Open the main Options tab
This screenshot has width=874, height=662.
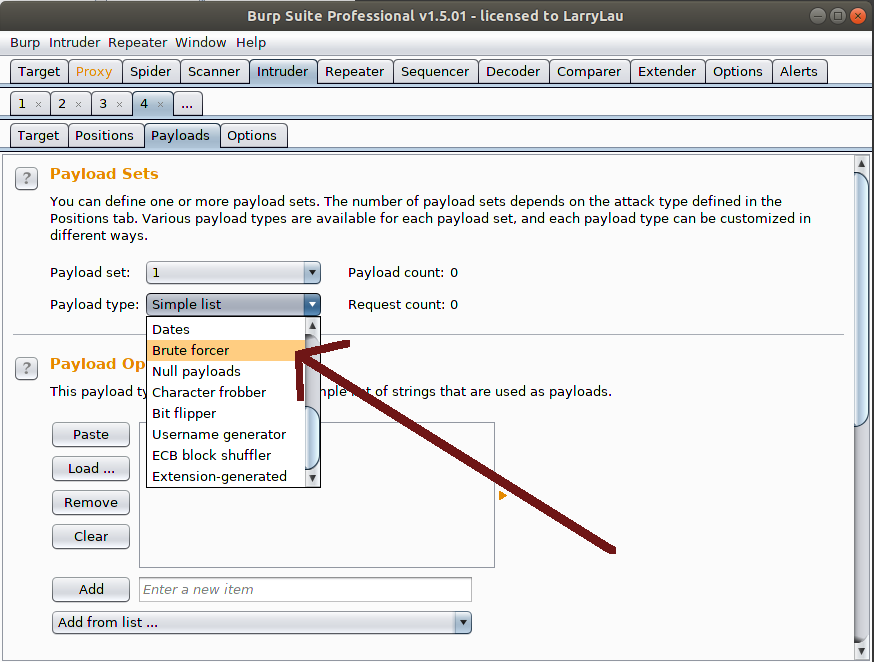738,72
